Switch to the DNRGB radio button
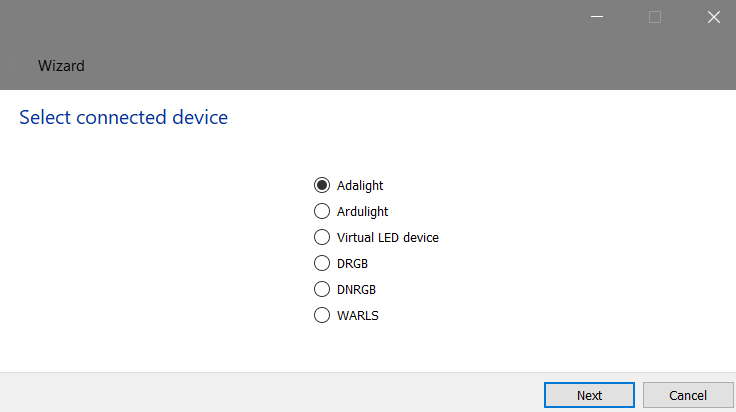Image resolution: width=736 pixels, height=412 pixels. [x=322, y=289]
